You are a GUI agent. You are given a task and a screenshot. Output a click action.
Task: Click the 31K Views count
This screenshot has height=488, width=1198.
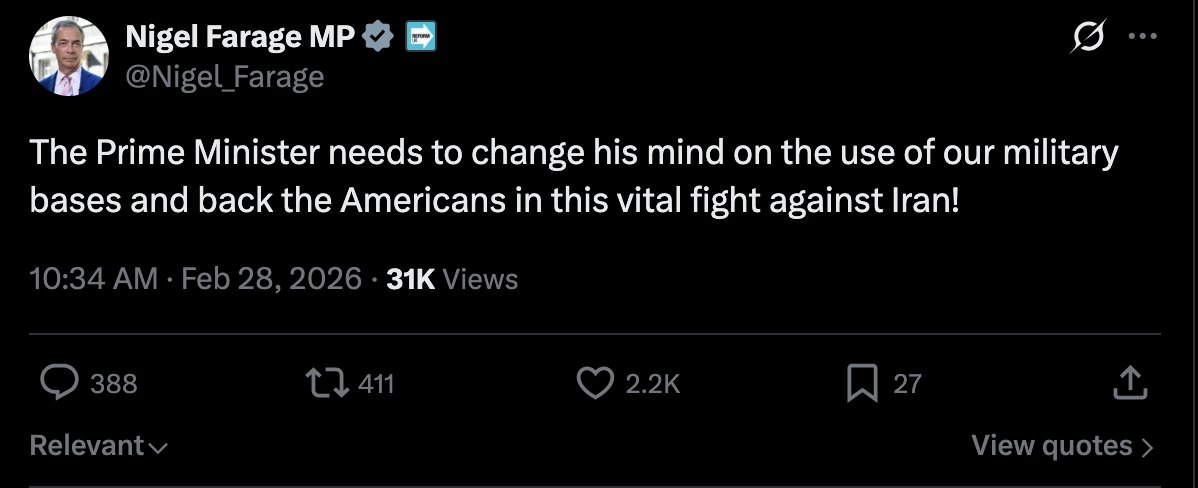pyautogui.click(x=452, y=278)
